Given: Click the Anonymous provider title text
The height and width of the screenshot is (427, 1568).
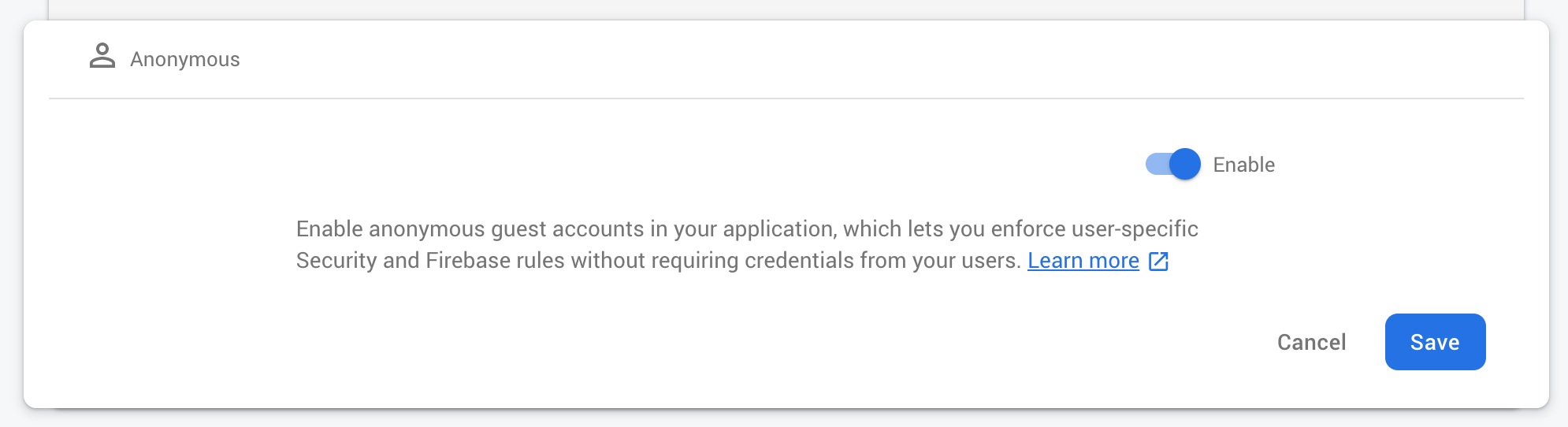Looking at the screenshot, I should click(x=184, y=60).
